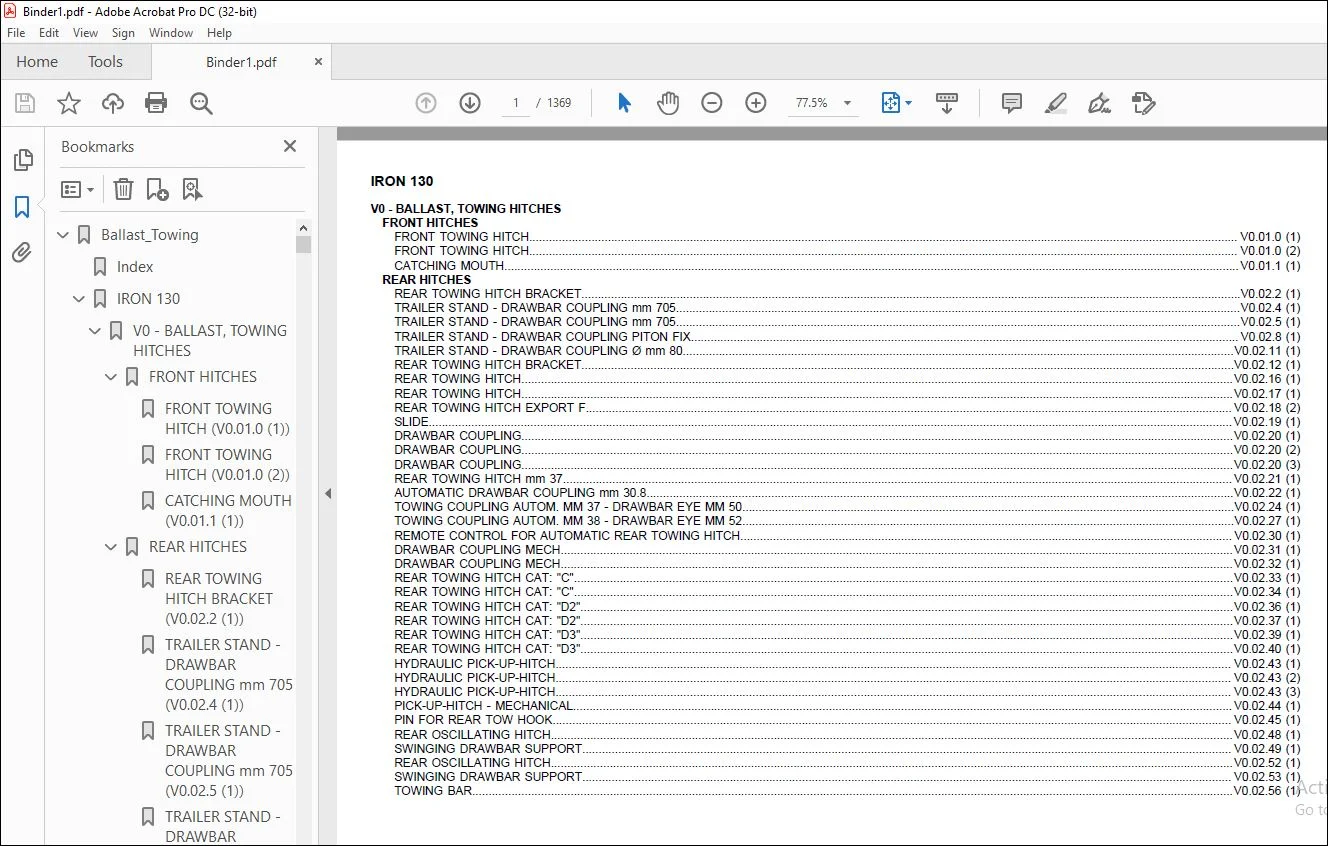Switch to the Home tab
The width and height of the screenshot is (1328, 846).
coord(37,62)
